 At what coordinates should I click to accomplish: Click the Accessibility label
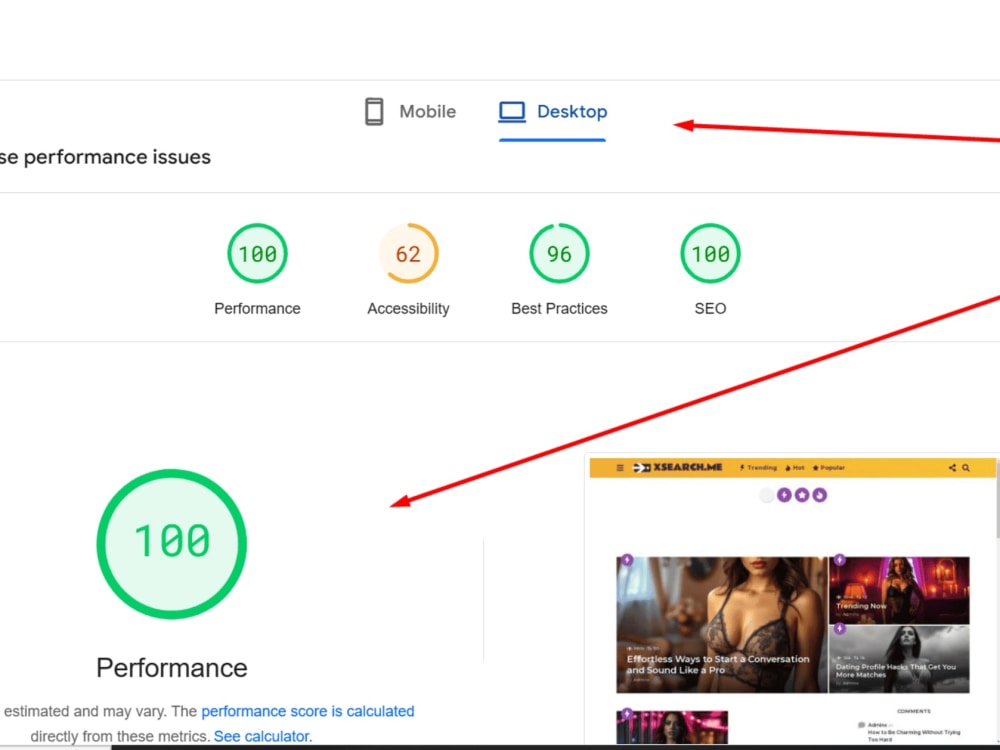(408, 309)
